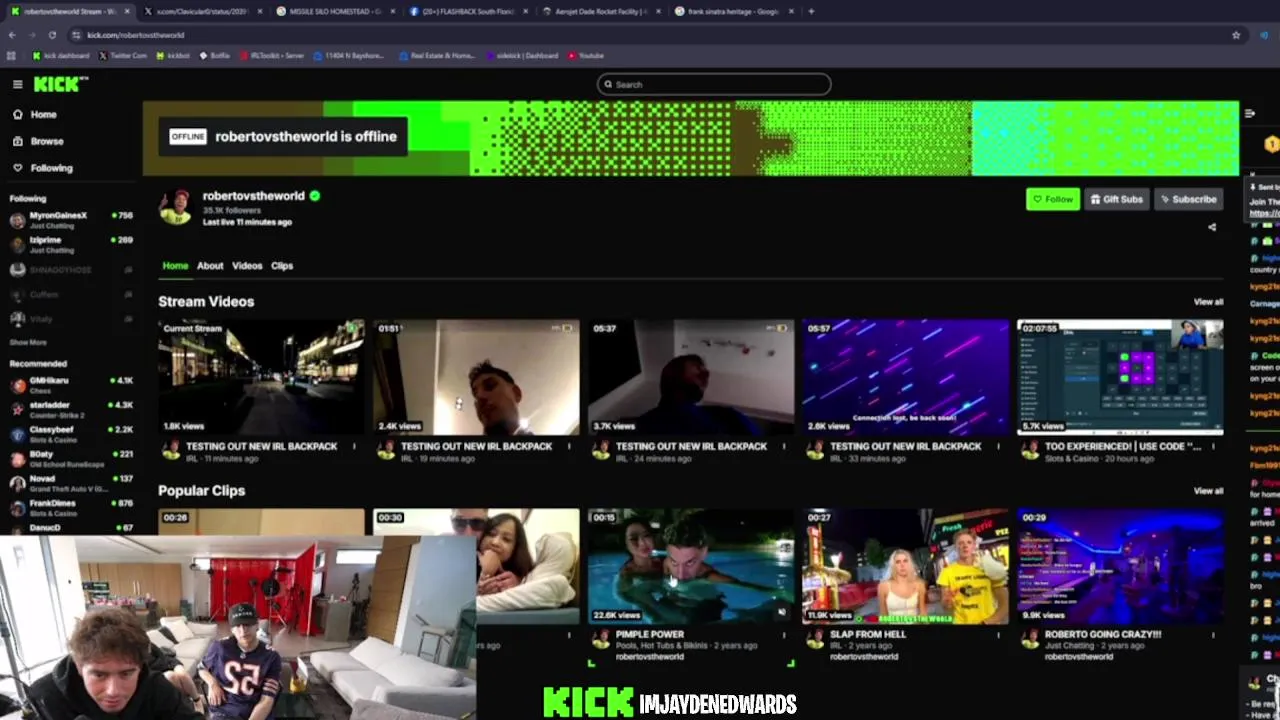Play the ROBERTO GOING CRAZY clip
This screenshot has height=720, width=1280.
pyautogui.click(x=1120, y=566)
